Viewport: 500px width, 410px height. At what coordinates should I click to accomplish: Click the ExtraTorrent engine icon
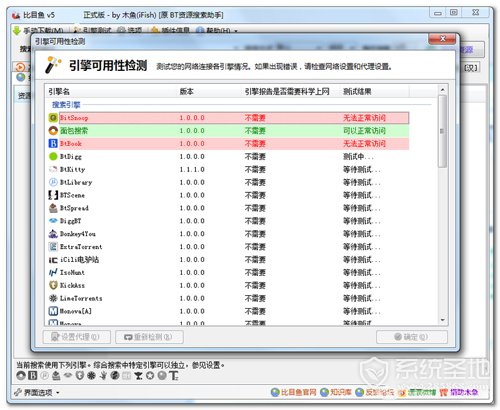click(53, 247)
